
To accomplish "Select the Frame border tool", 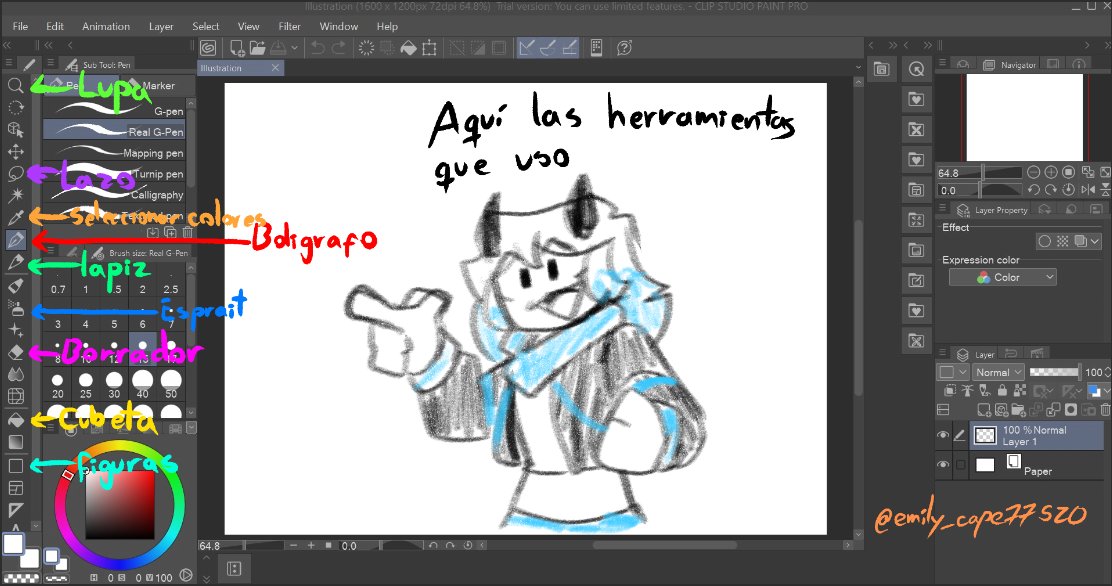I will 16,487.
